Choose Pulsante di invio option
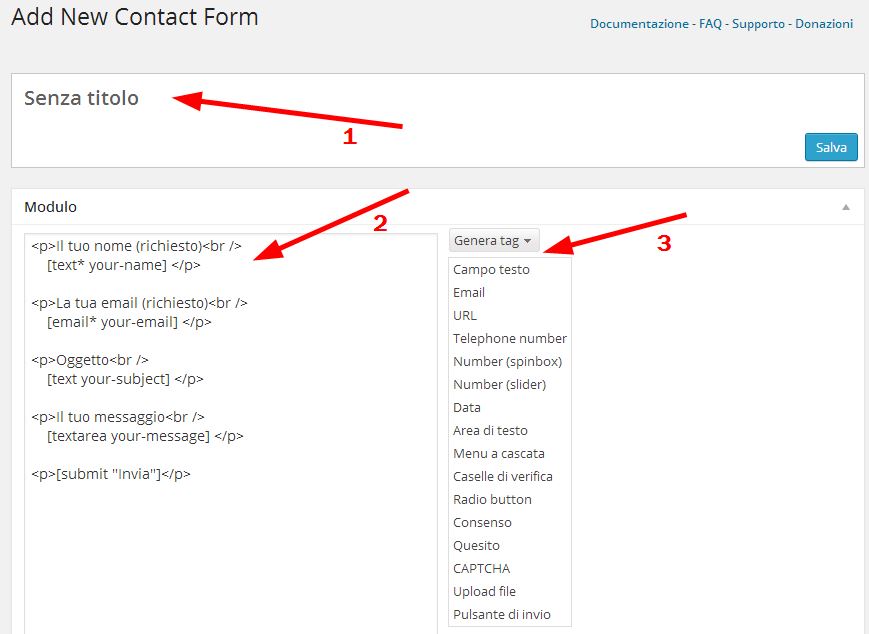Screen dimensions: 869x634 pos(502,615)
